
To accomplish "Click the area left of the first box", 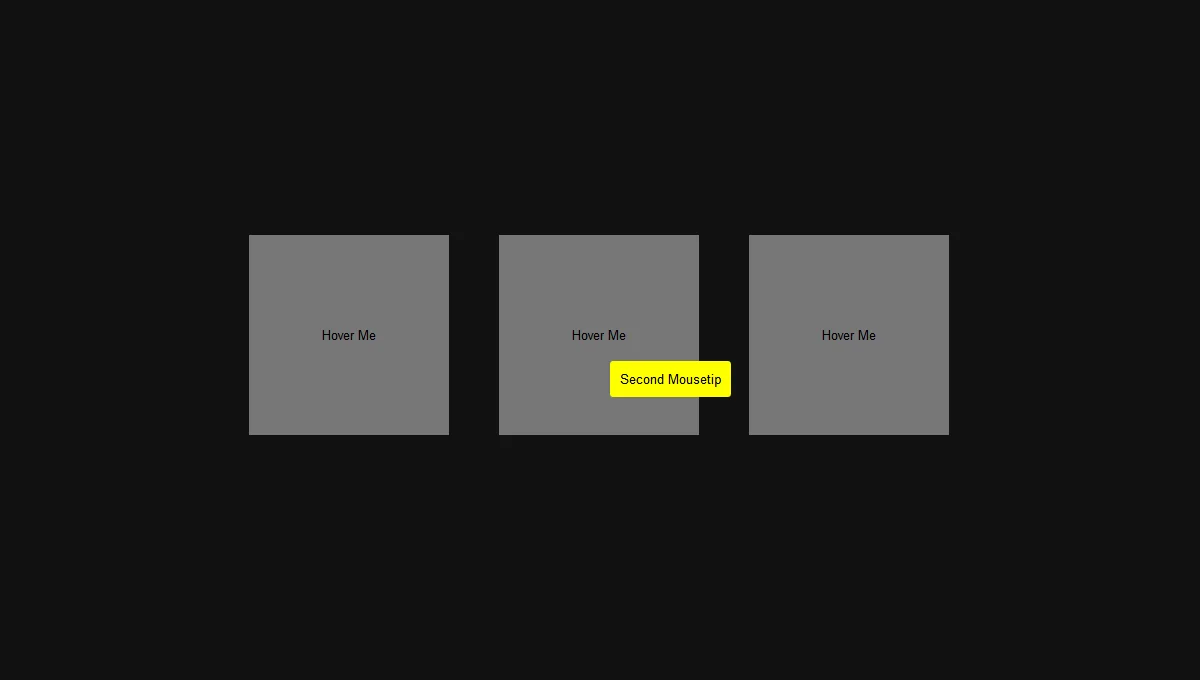I will [150, 335].
